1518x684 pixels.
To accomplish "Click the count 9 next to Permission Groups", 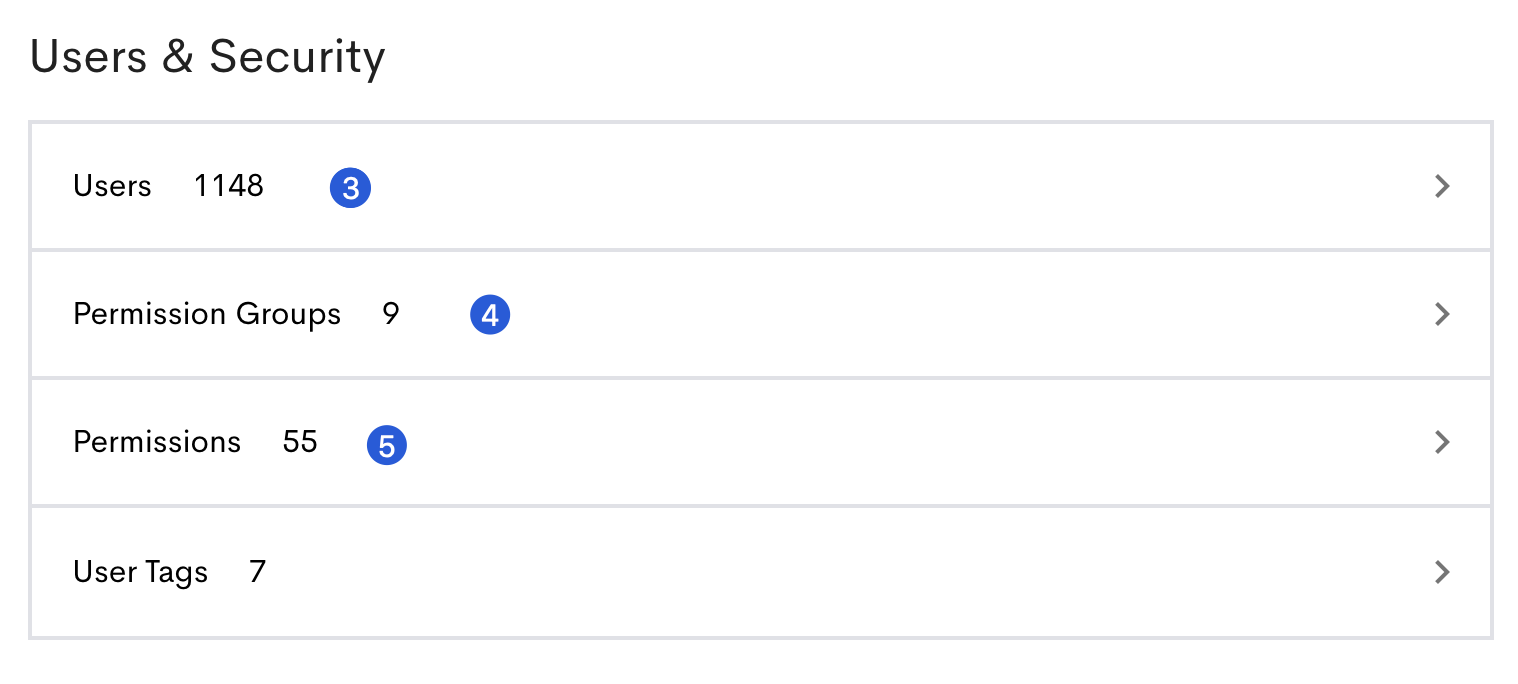I will pos(390,314).
